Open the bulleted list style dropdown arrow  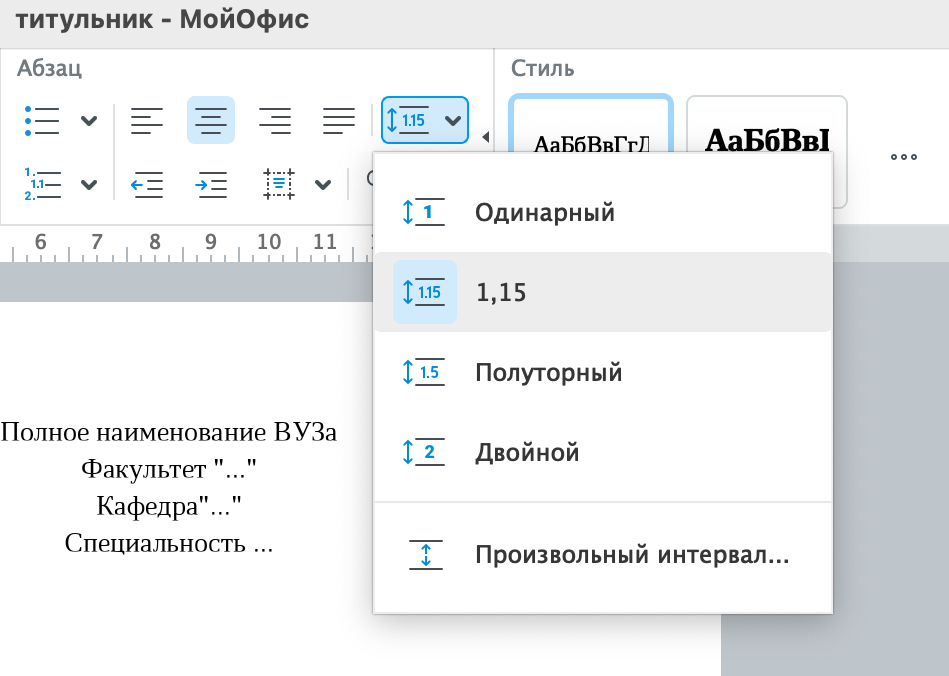pyautogui.click(x=89, y=120)
